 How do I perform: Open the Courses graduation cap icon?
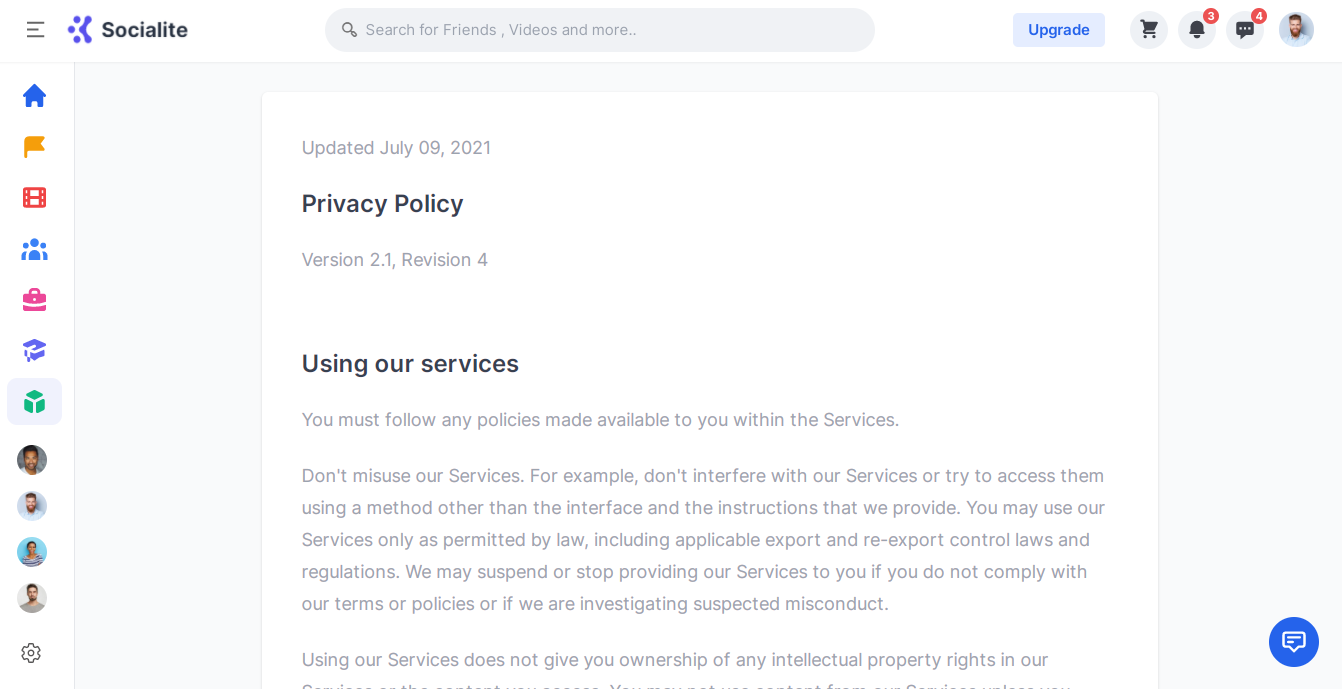35,351
